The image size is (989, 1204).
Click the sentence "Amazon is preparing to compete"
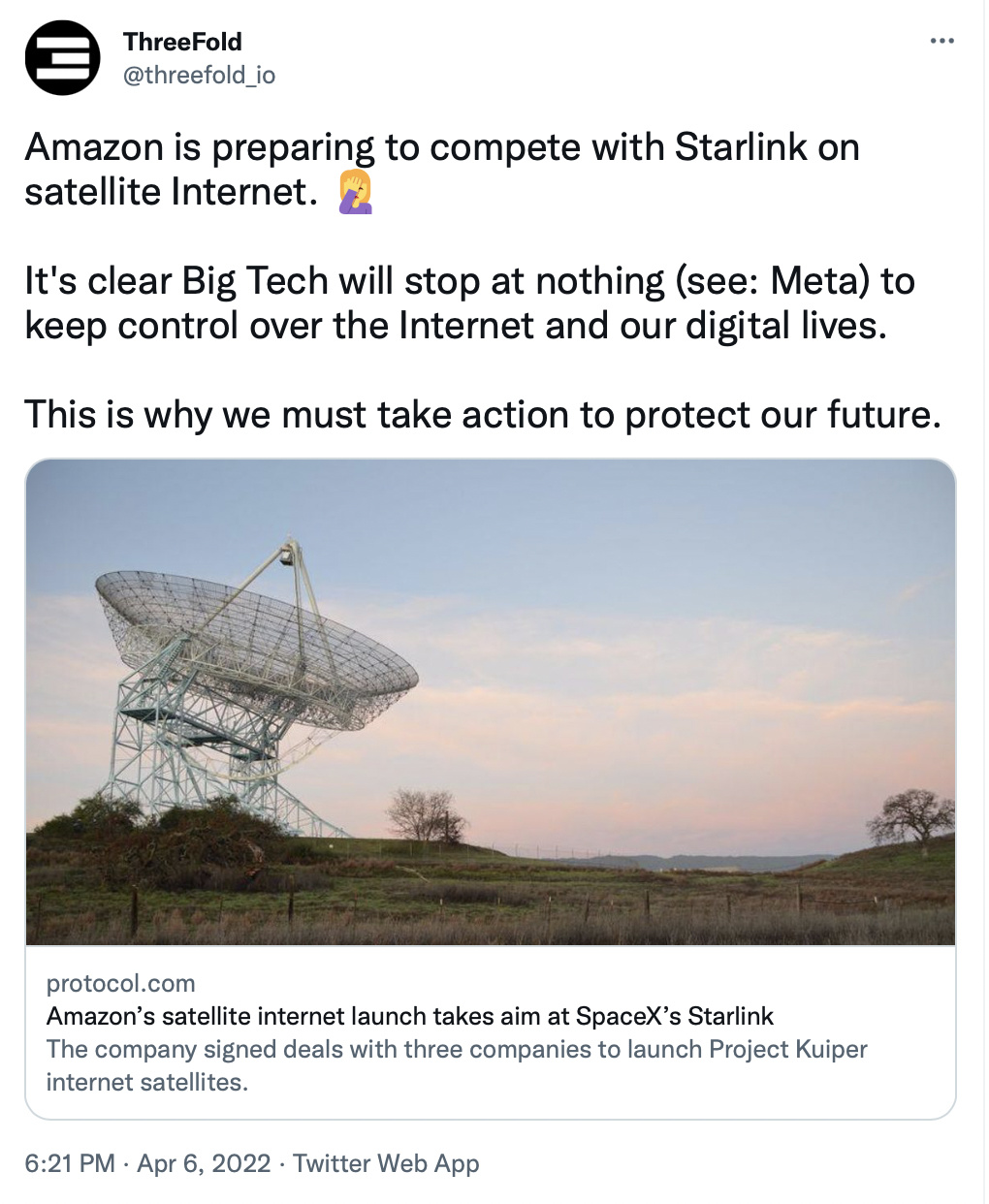tap(442, 170)
